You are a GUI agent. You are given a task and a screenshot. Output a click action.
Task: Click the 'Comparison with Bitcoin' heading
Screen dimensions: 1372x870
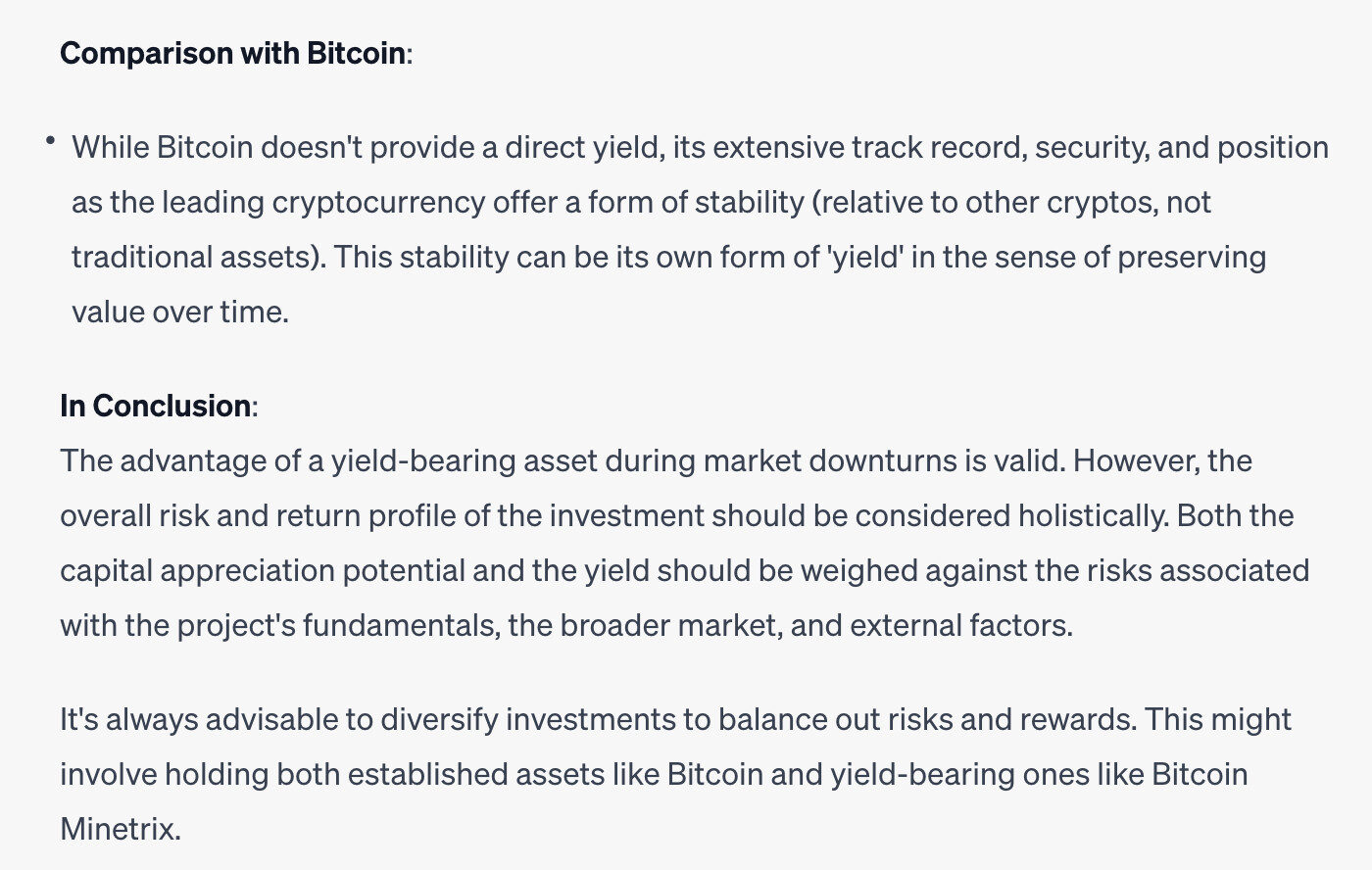pyautogui.click(x=232, y=53)
